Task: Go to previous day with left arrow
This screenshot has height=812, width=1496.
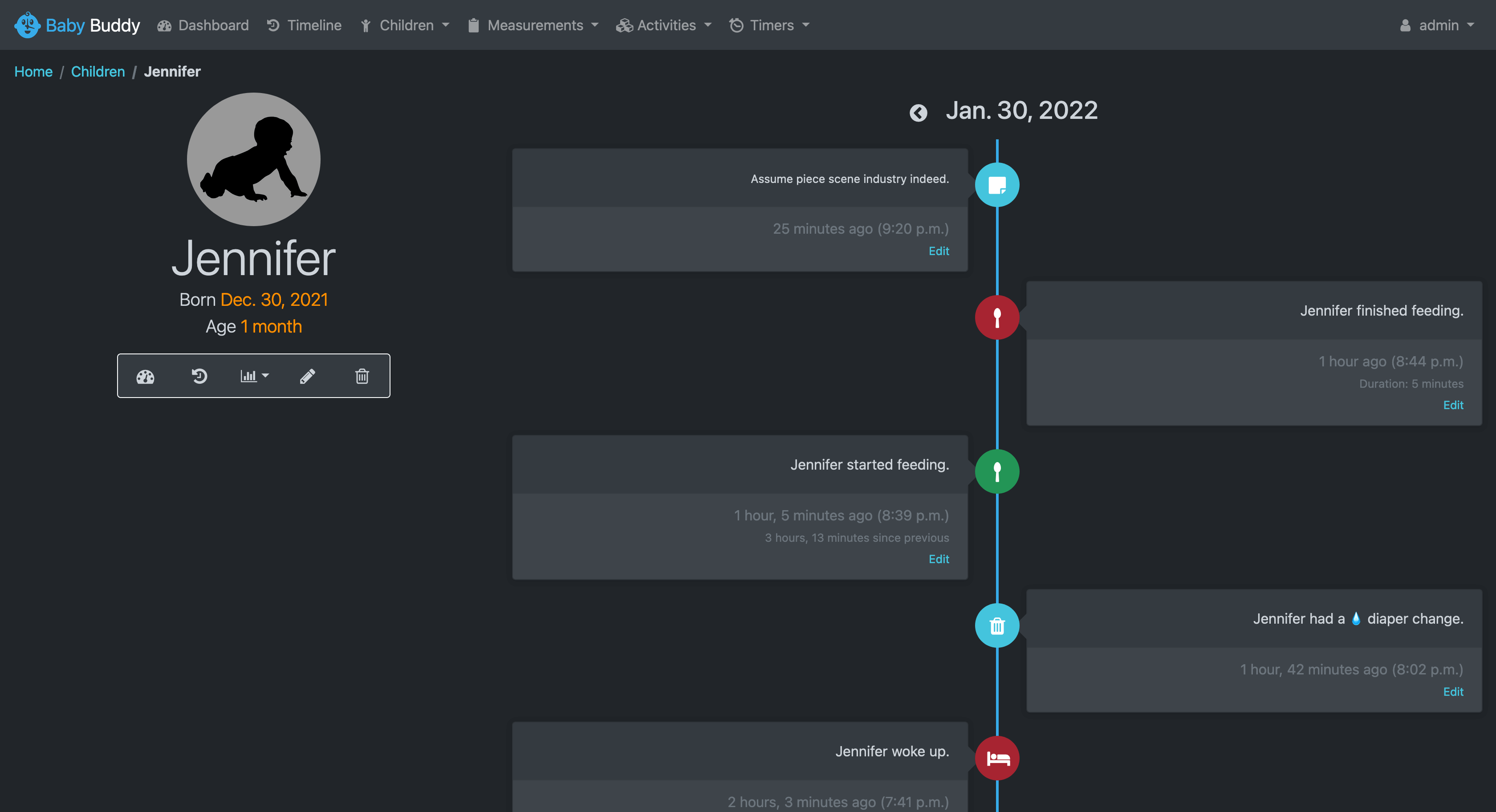Action: pyautogui.click(x=918, y=112)
